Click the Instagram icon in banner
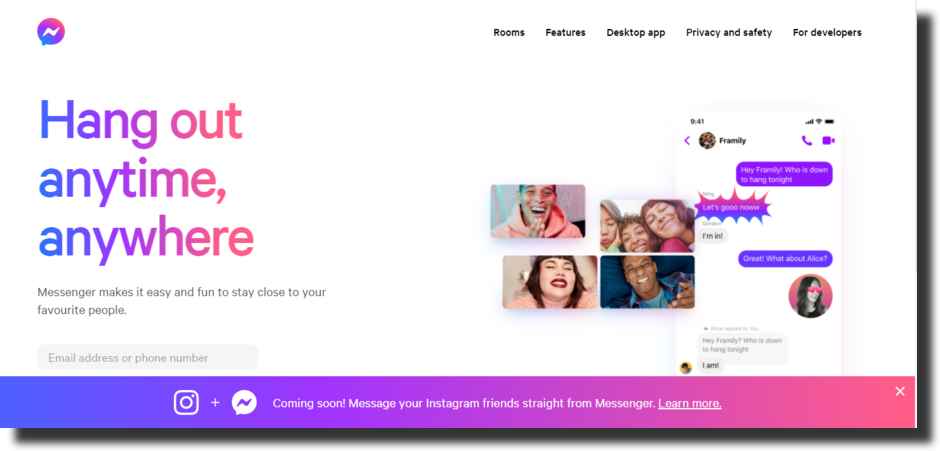Image resolution: width=940 pixels, height=451 pixels. coord(186,402)
